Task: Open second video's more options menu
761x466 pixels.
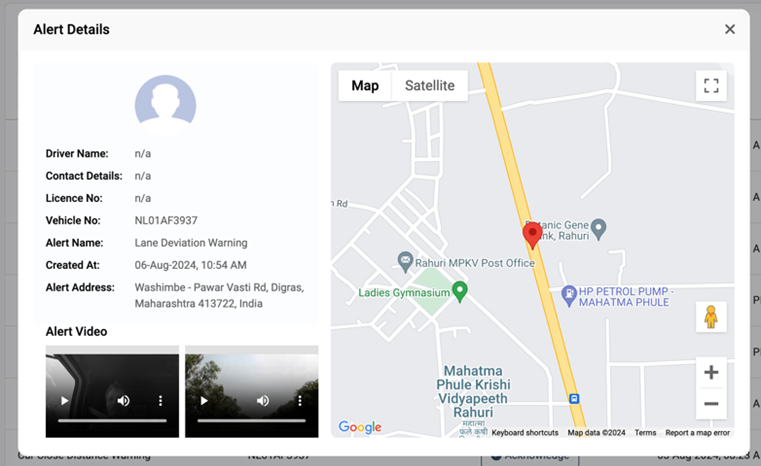Action: click(x=300, y=401)
